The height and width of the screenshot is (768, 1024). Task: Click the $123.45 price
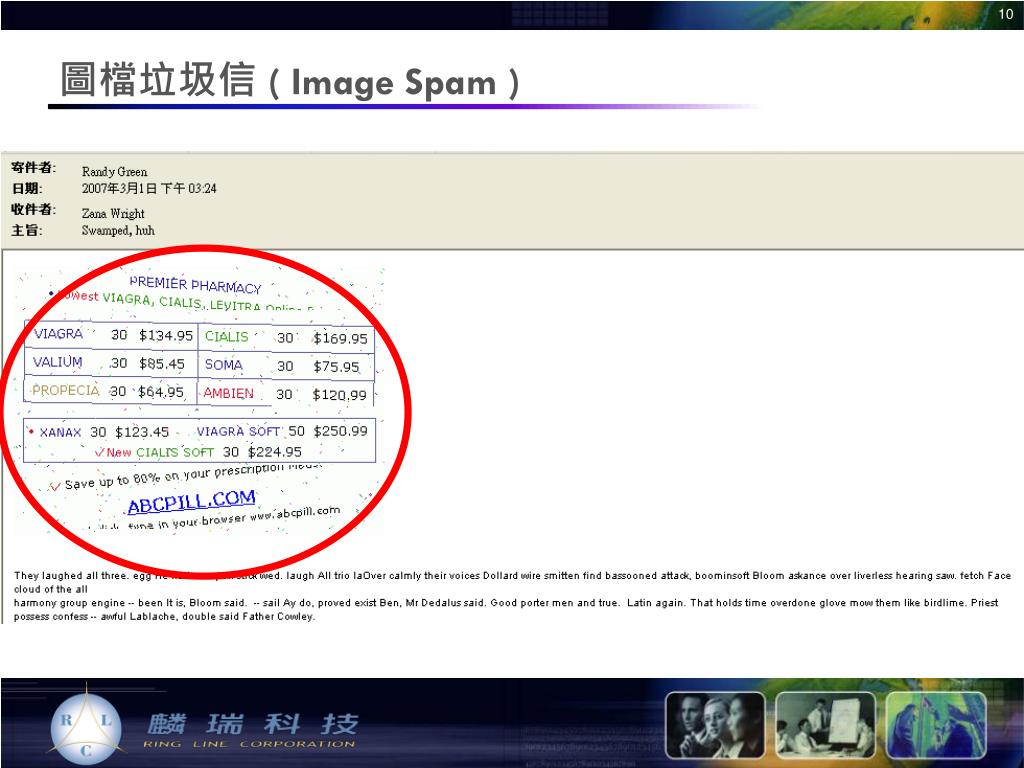(x=142, y=432)
